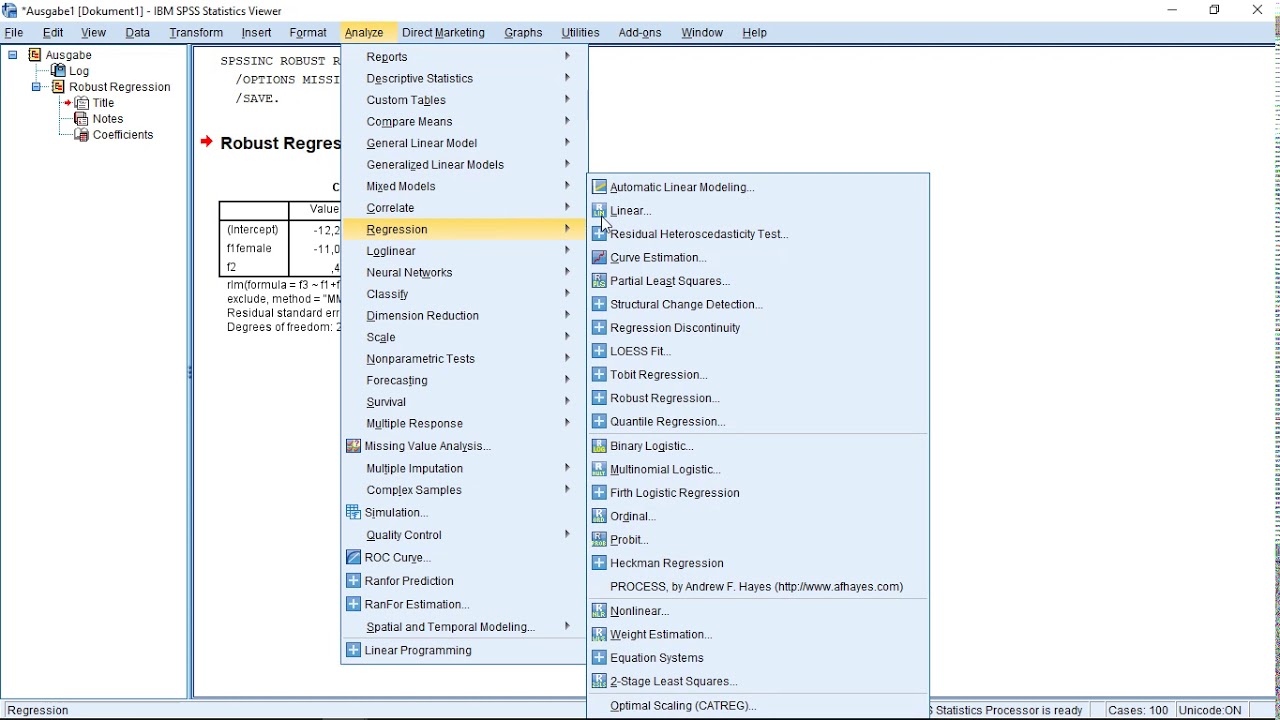Click Missing Value Analysis icon
Image resolution: width=1280 pixels, height=720 pixels.
[353, 447]
